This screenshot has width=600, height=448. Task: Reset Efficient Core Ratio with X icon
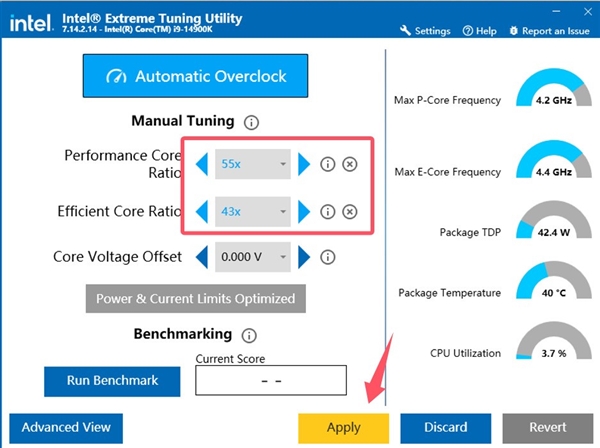350,212
